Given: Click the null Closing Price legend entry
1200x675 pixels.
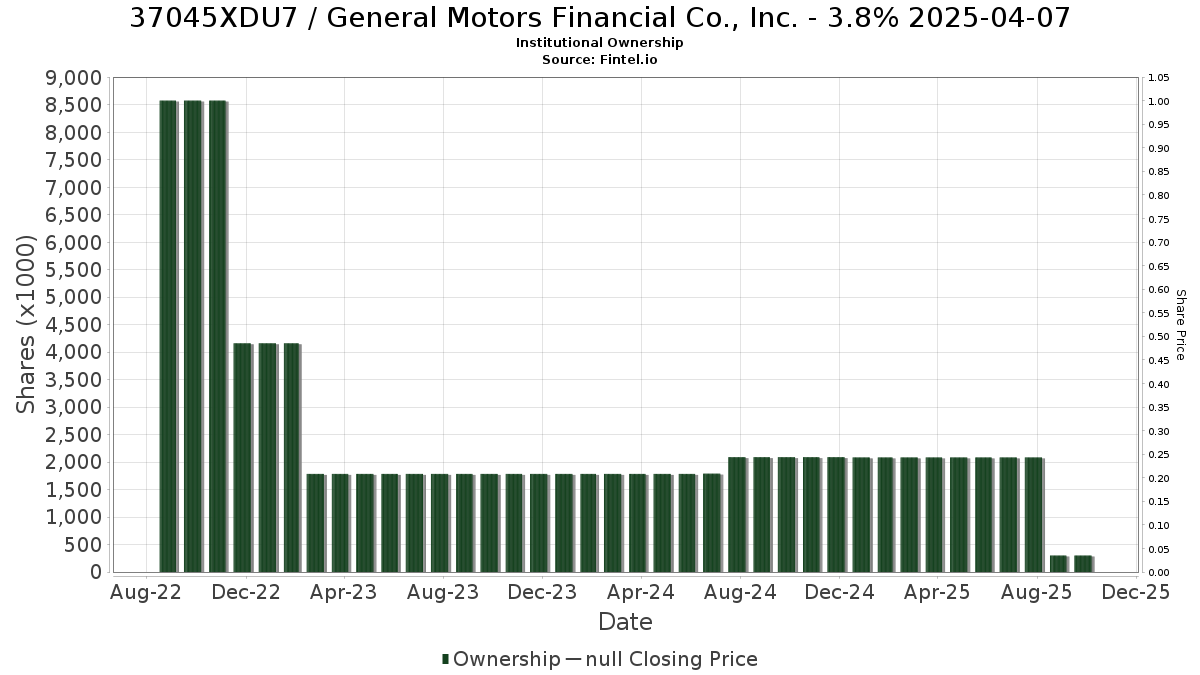Looking at the screenshot, I should point(661,659).
